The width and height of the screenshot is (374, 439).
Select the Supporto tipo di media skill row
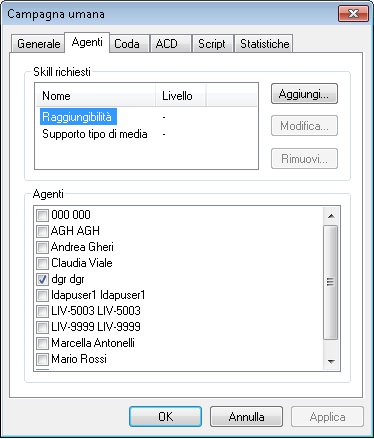pos(95,134)
